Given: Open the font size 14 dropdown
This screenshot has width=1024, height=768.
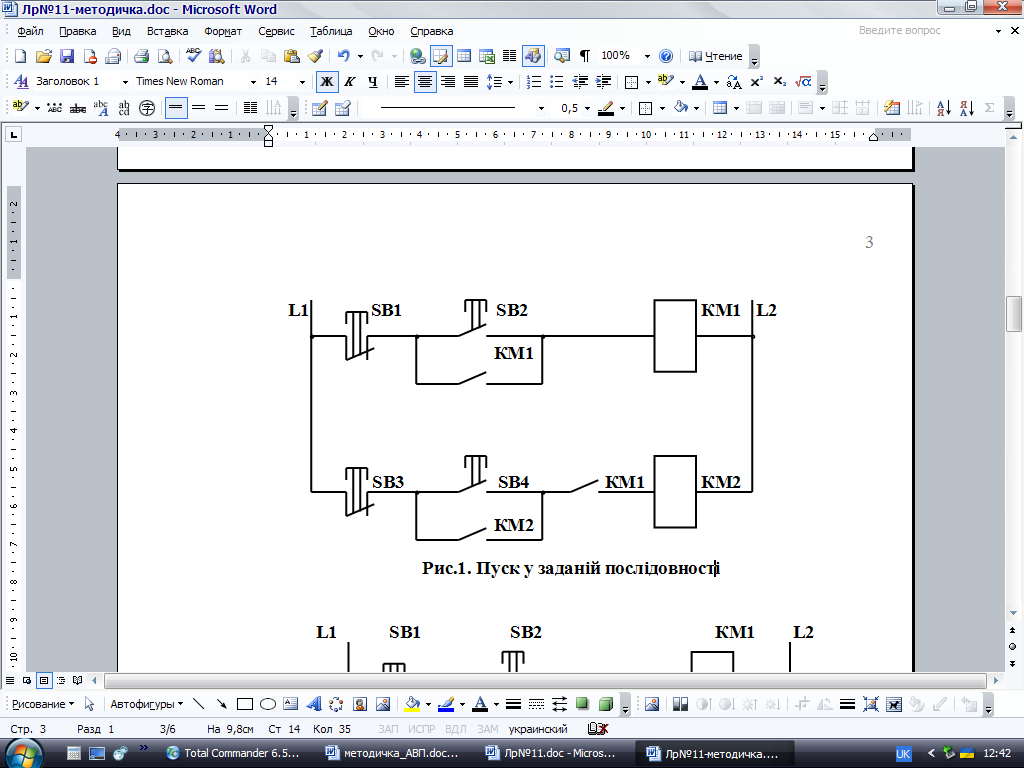Looking at the screenshot, I should 302,82.
